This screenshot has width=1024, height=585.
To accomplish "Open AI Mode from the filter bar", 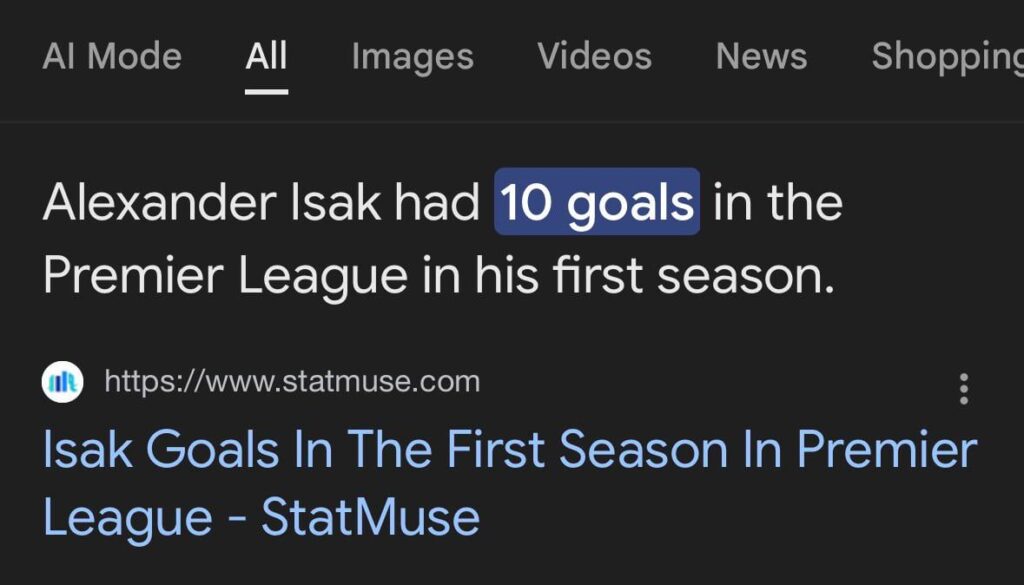I will pos(112,57).
